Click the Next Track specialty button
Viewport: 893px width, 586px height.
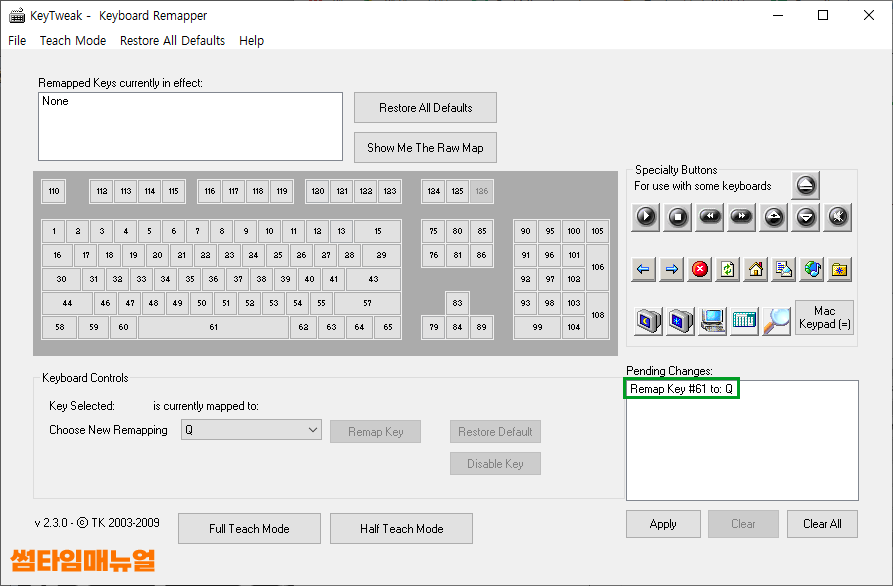click(x=742, y=217)
